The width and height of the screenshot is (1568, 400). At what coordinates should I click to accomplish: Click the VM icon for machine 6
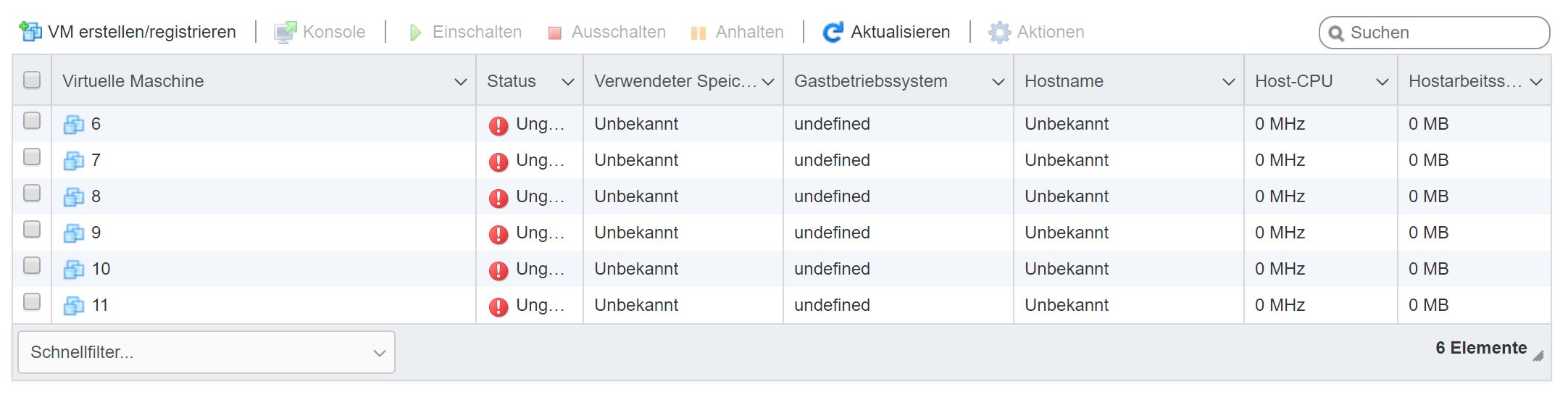pyautogui.click(x=74, y=125)
